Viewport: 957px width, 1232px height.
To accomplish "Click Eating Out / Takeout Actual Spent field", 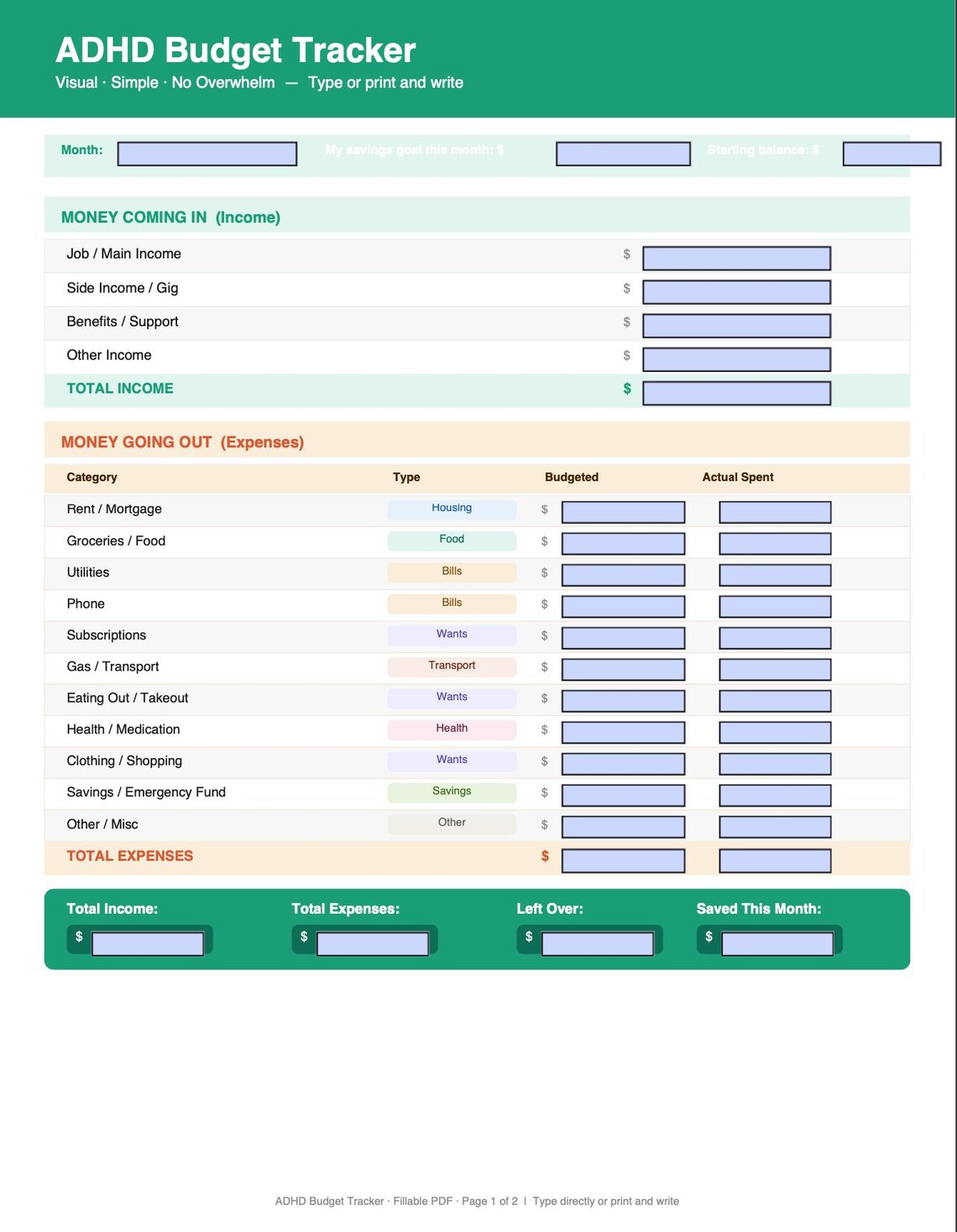I will (775, 701).
